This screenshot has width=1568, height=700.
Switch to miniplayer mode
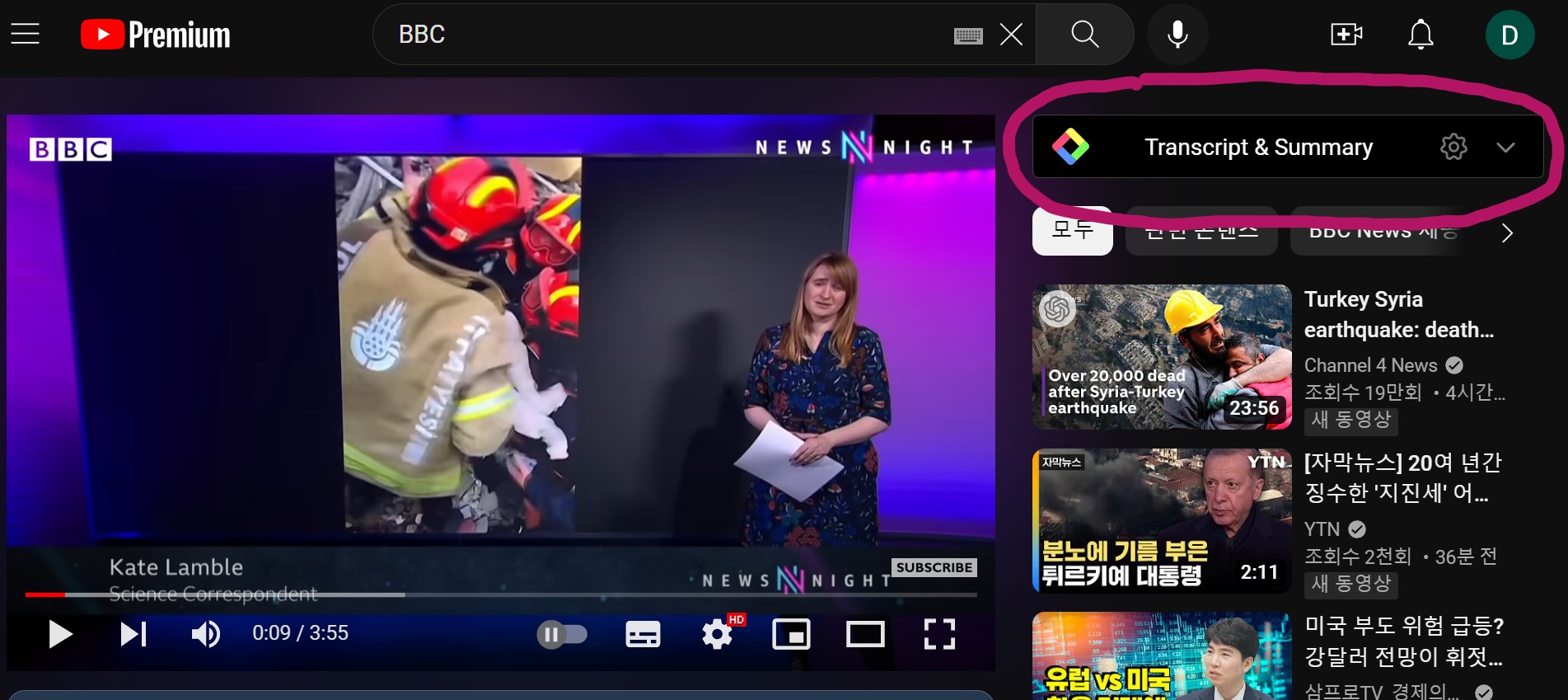tap(791, 634)
